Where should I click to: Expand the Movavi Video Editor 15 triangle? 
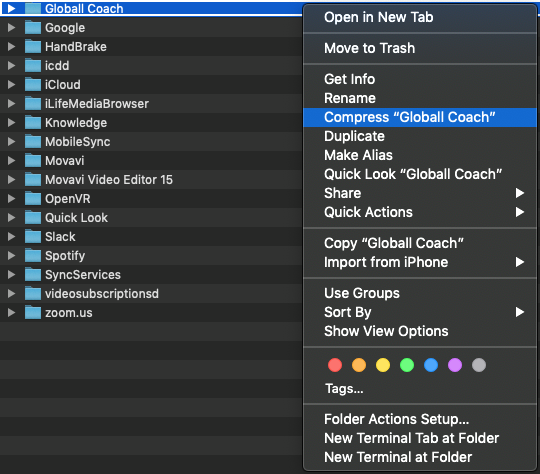pos(11,179)
